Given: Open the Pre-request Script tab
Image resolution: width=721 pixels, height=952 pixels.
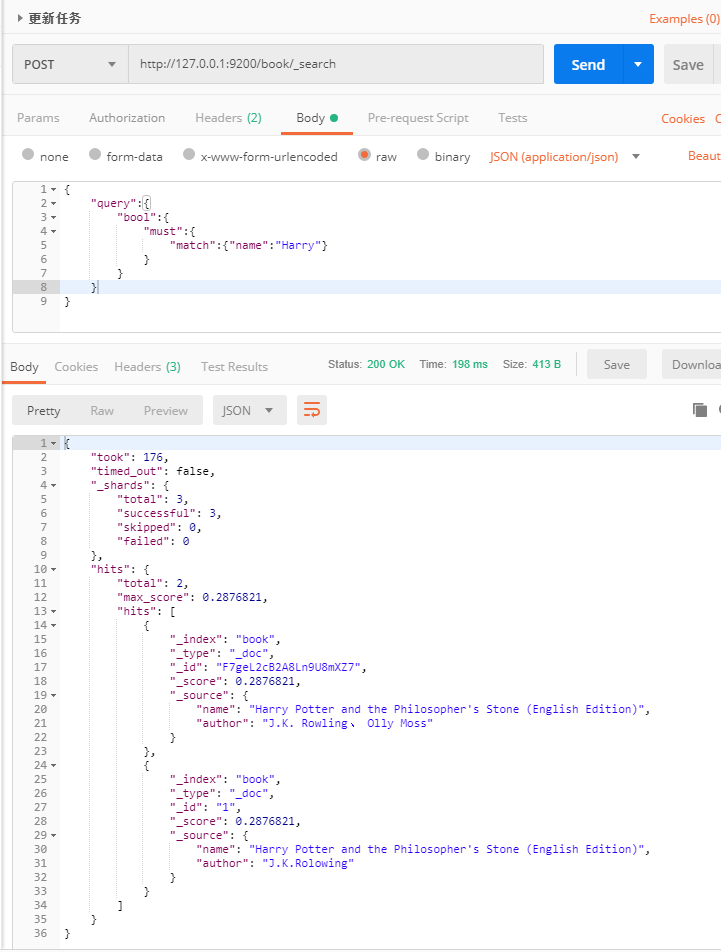Looking at the screenshot, I should (418, 118).
